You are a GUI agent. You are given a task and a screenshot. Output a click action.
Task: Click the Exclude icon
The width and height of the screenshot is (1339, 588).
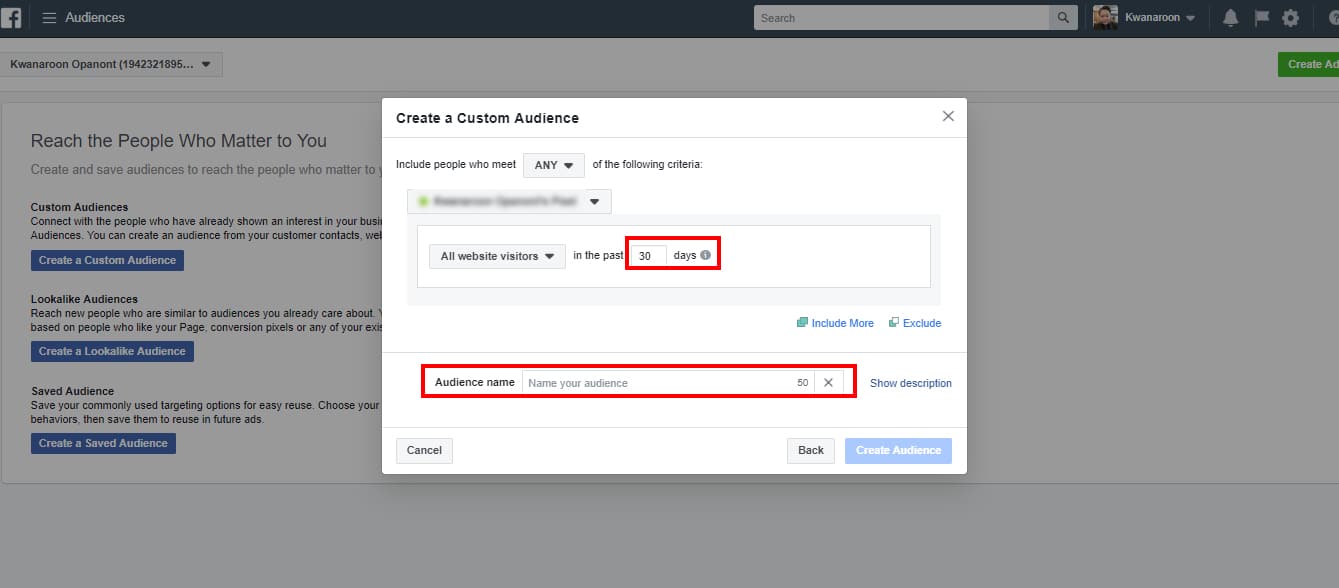894,323
